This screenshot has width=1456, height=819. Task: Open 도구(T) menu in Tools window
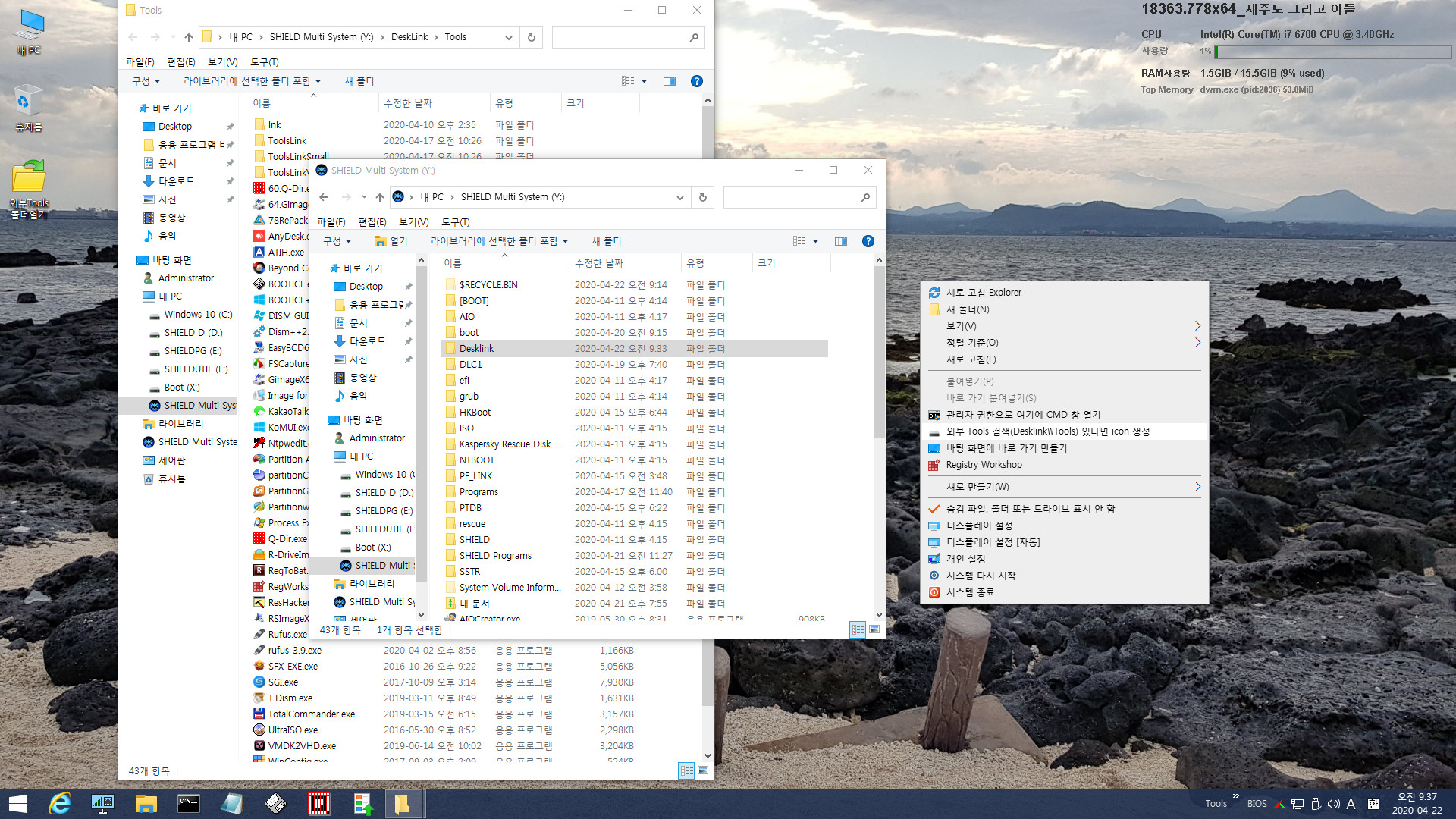tap(265, 62)
